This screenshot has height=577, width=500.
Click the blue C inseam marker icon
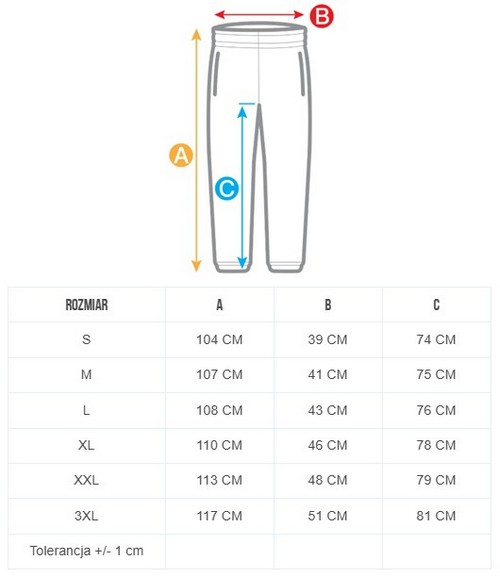coord(227,188)
